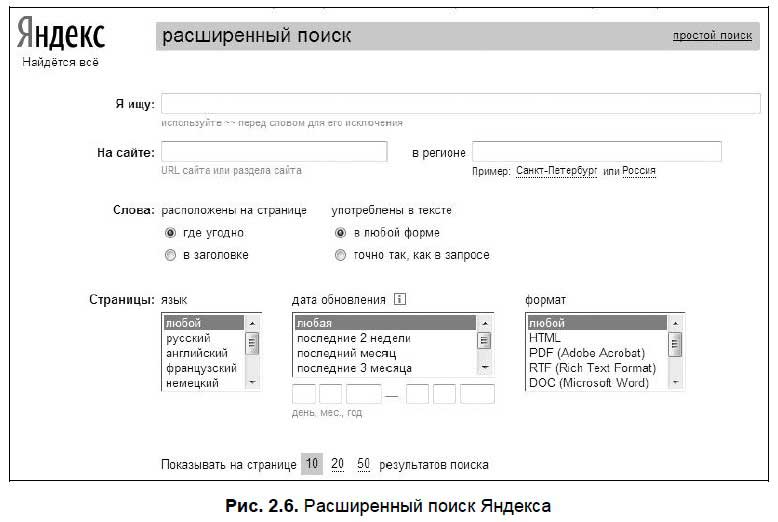The image size is (778, 522).
Task: Show 20 results per page
Action: pyautogui.click(x=337, y=464)
